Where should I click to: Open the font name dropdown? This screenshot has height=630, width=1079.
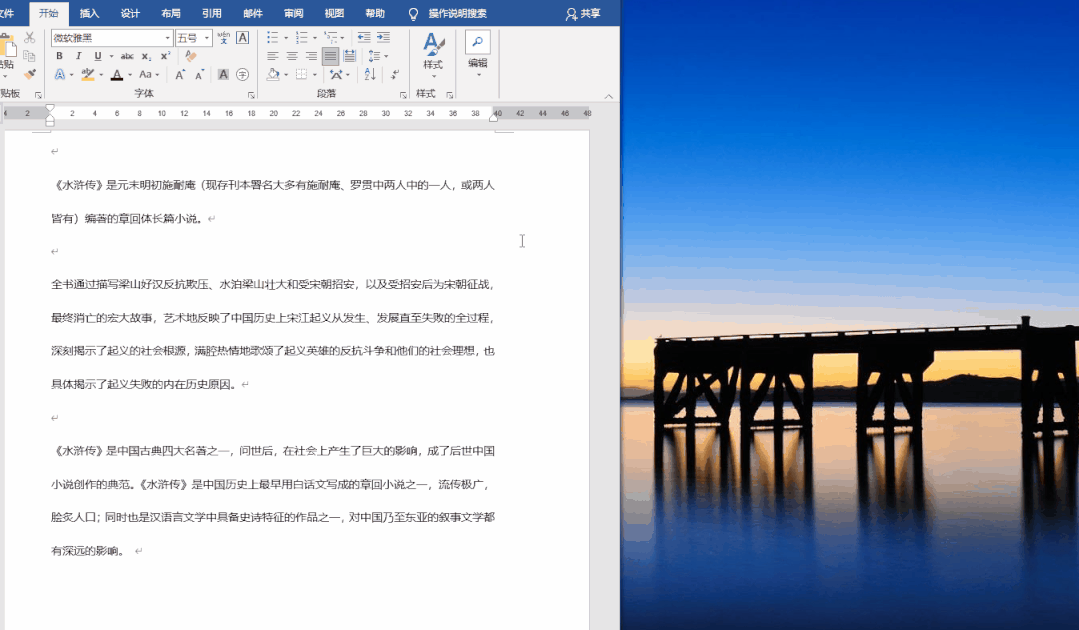click(167, 37)
